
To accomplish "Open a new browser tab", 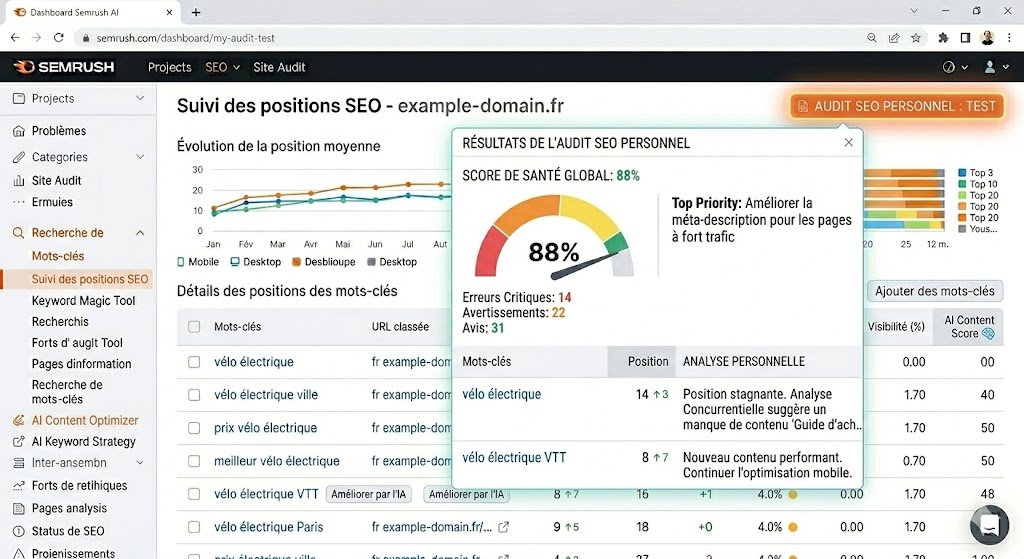I will point(196,12).
